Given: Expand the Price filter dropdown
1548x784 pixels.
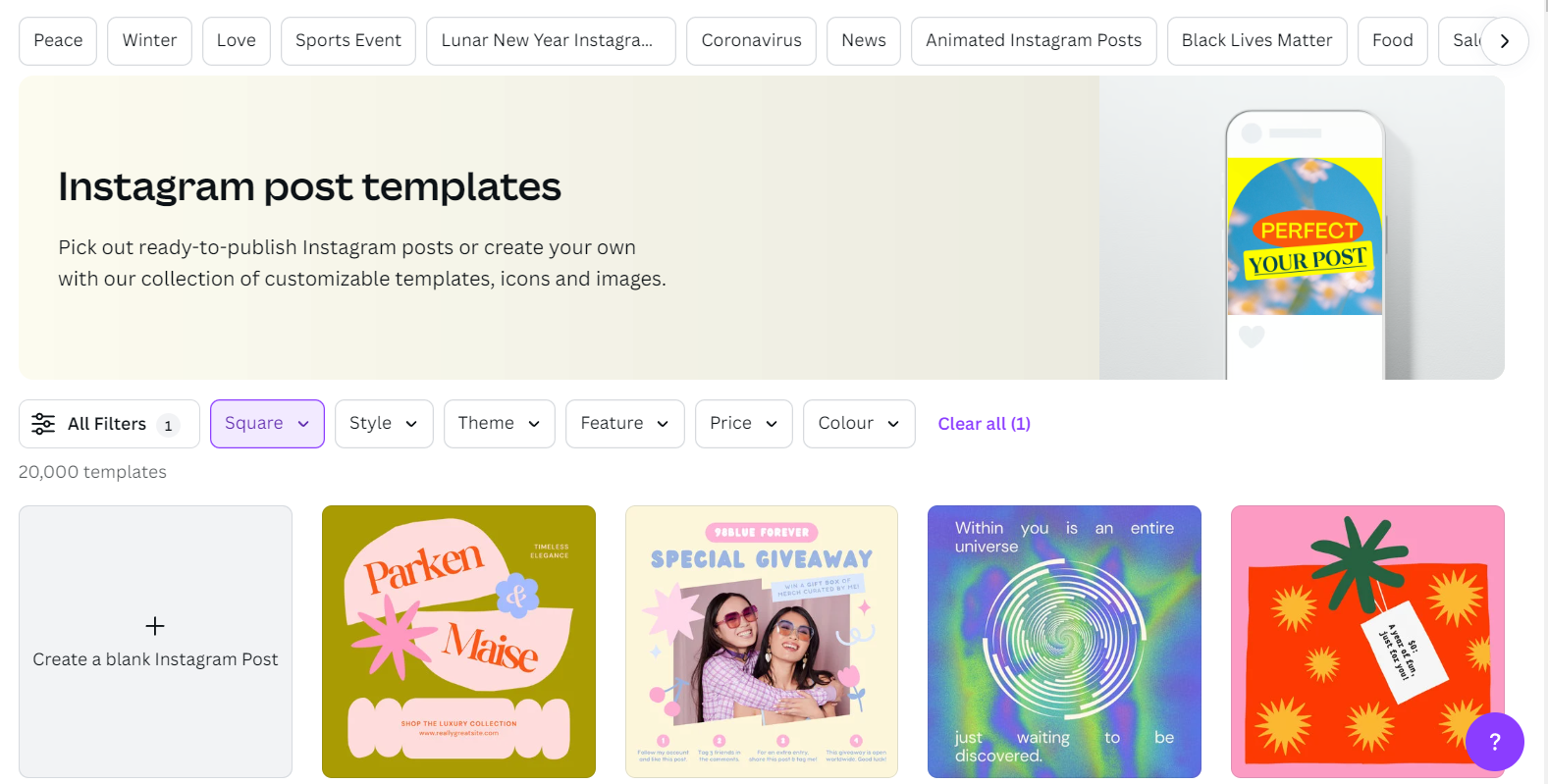Looking at the screenshot, I should pos(744,424).
